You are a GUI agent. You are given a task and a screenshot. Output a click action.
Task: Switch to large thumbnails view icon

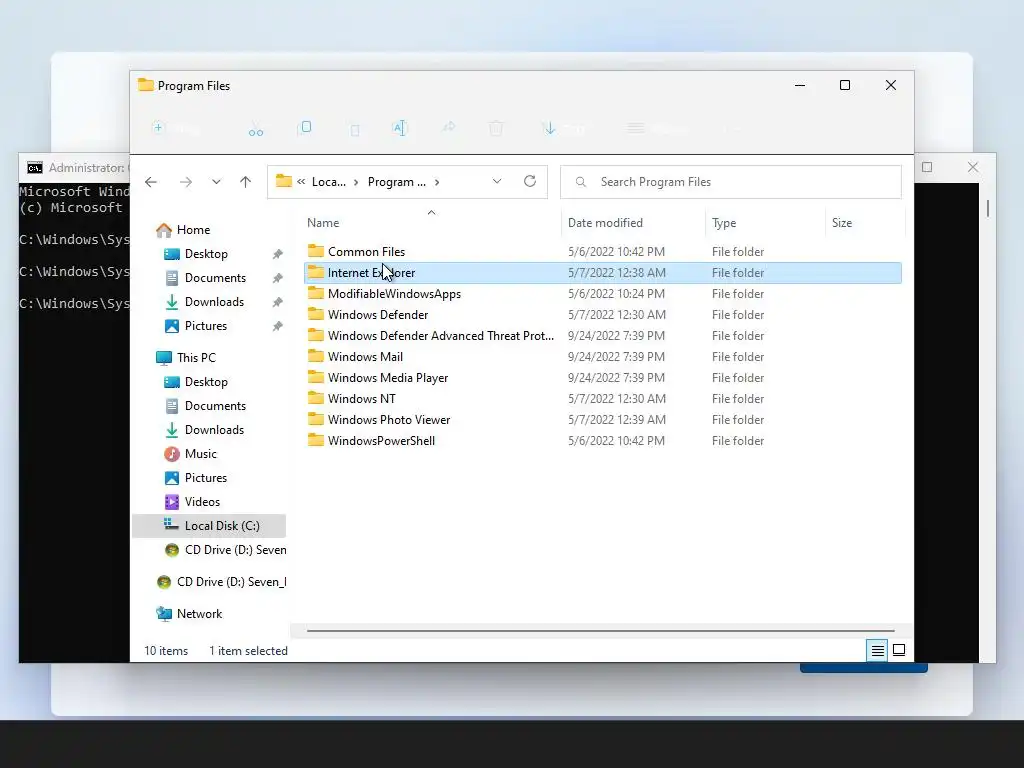[x=899, y=650]
